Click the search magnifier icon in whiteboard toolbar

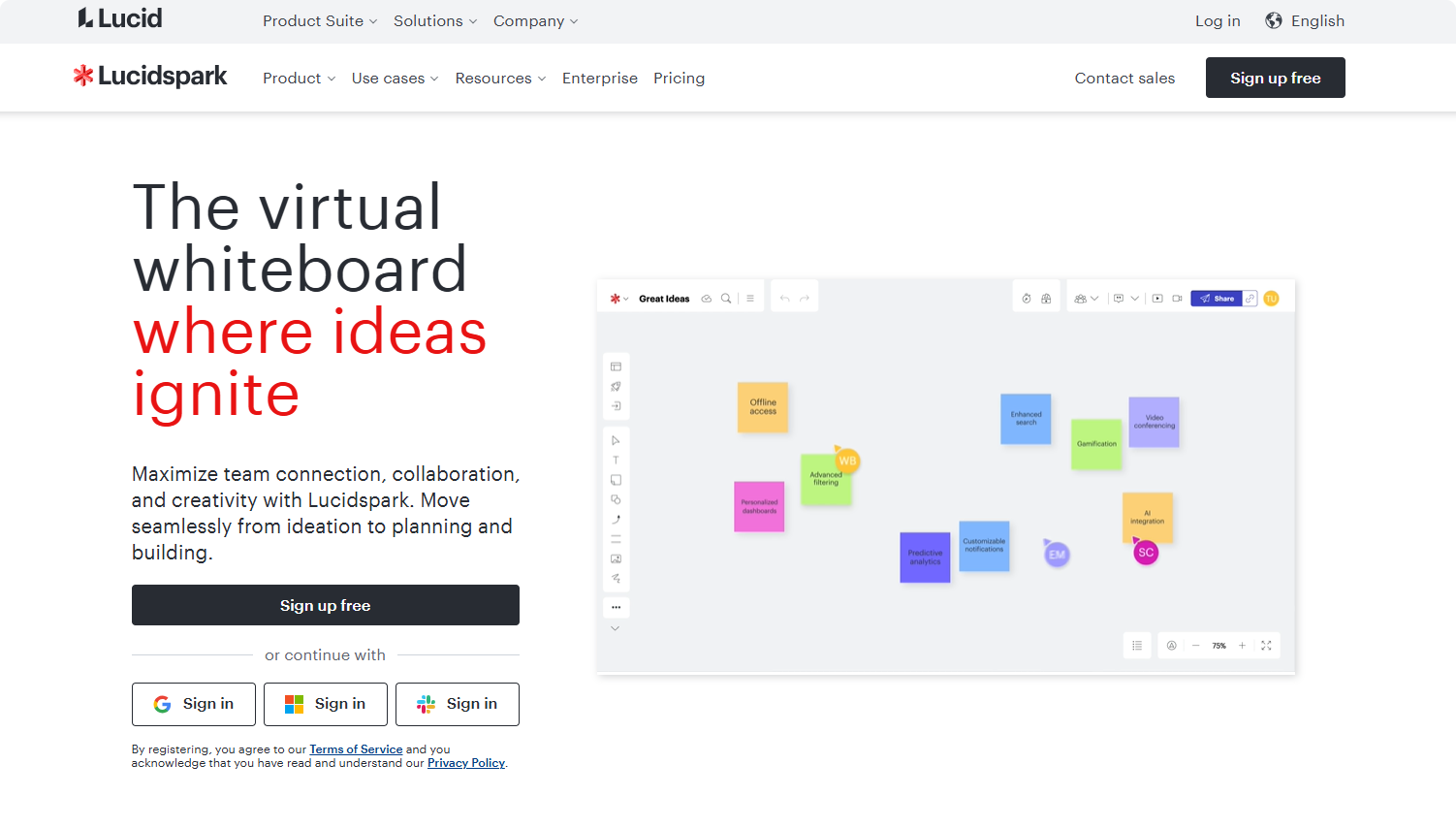pyautogui.click(x=726, y=299)
